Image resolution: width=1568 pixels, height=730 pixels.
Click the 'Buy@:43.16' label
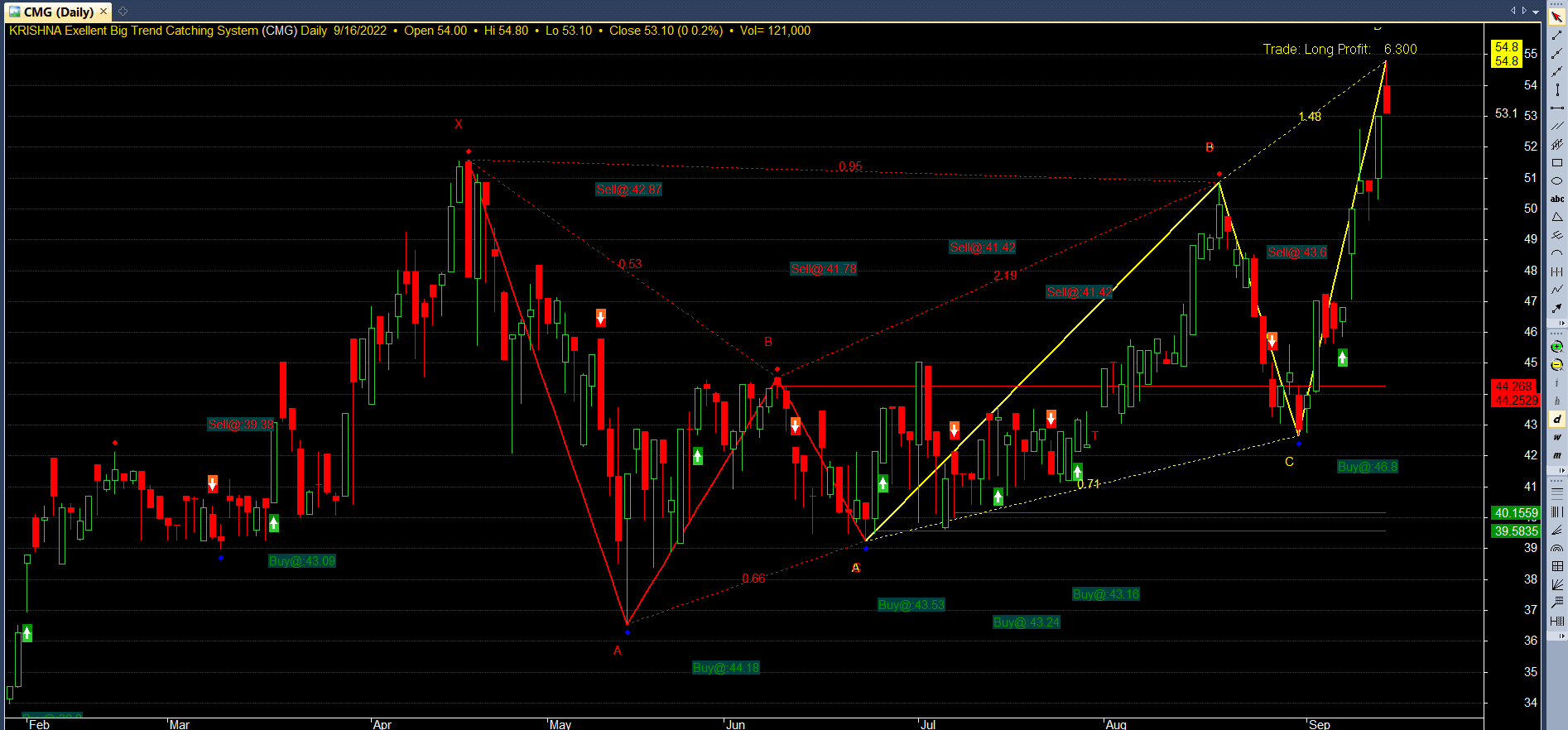1106,594
